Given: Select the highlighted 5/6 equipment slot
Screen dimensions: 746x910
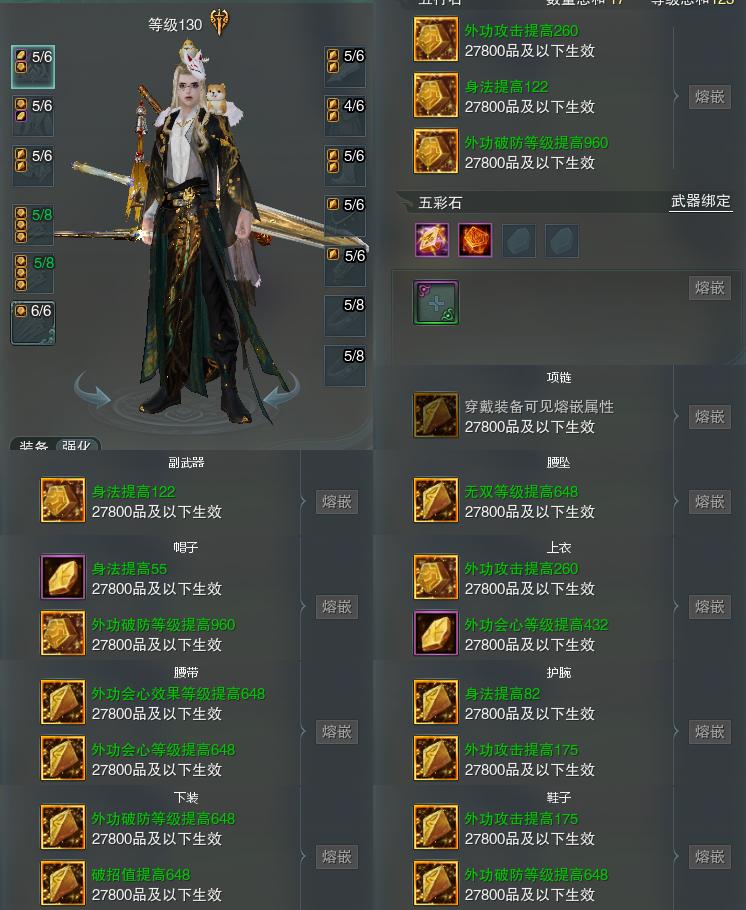Looking at the screenshot, I should pyautogui.click(x=33, y=67).
